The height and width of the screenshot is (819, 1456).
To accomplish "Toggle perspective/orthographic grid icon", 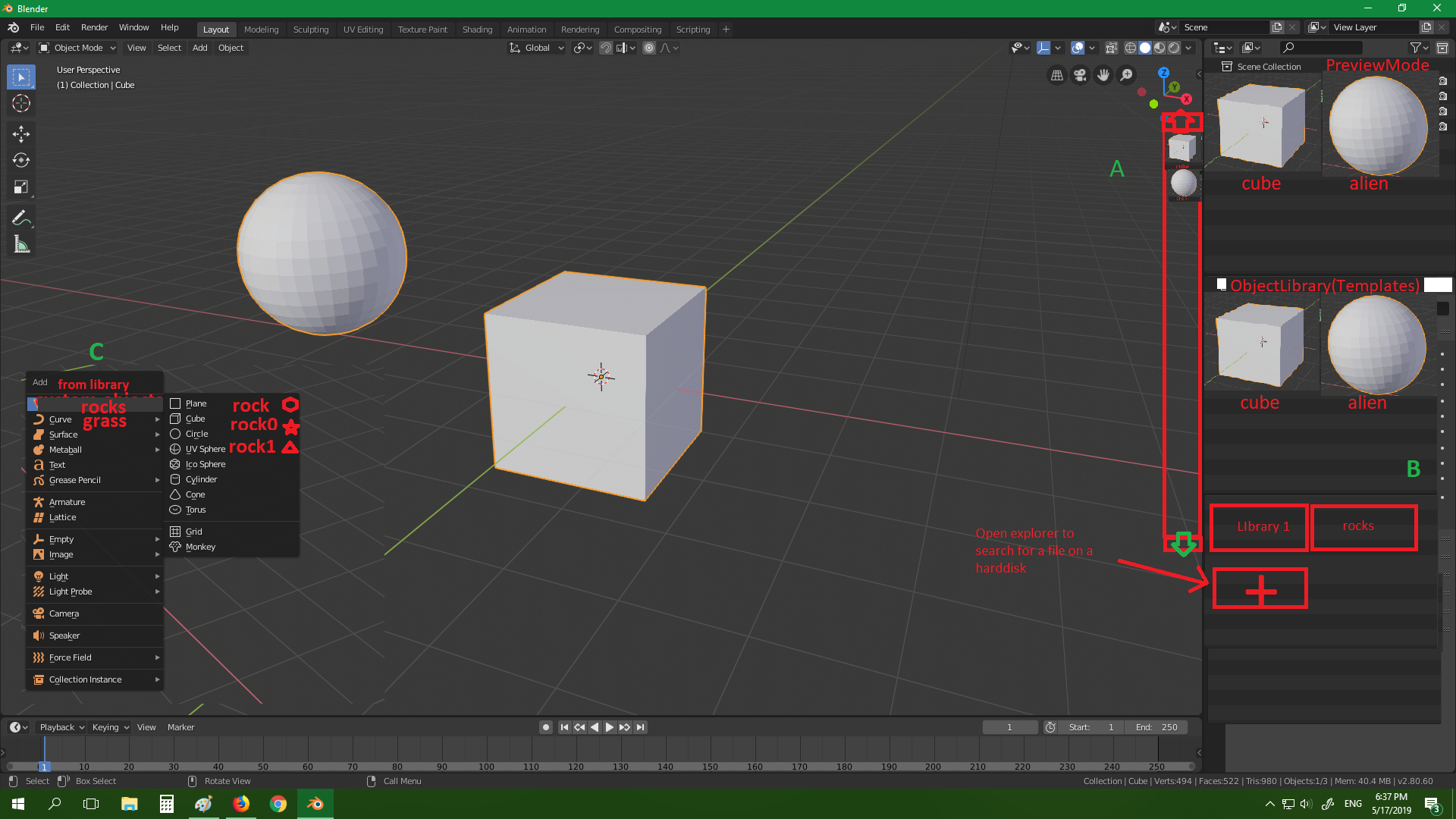I will pos(1056,75).
